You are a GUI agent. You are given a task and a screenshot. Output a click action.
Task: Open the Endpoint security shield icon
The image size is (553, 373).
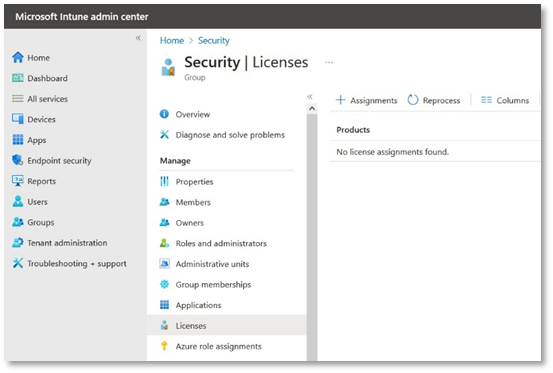(x=17, y=160)
